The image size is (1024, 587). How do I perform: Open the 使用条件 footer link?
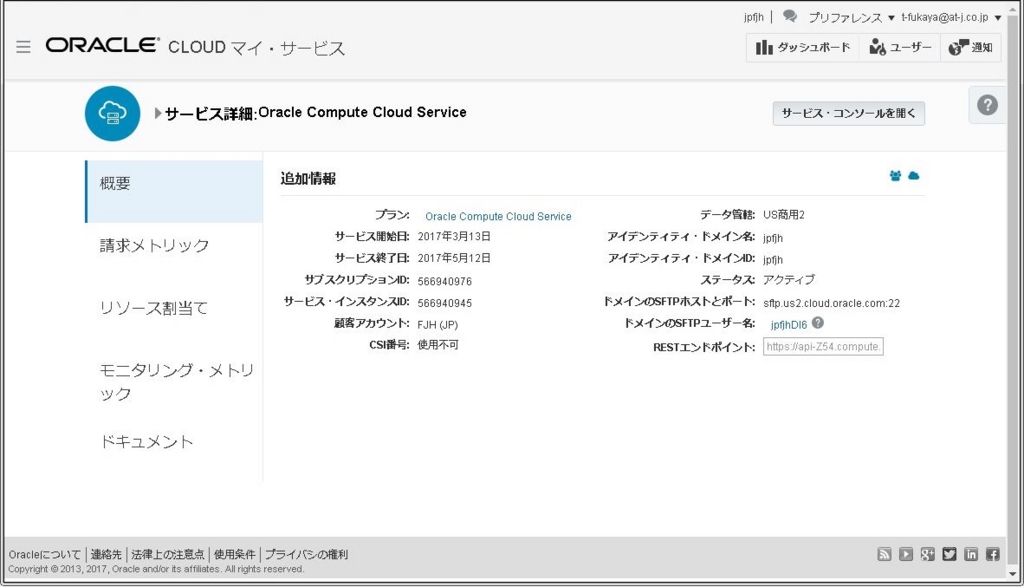click(234, 554)
